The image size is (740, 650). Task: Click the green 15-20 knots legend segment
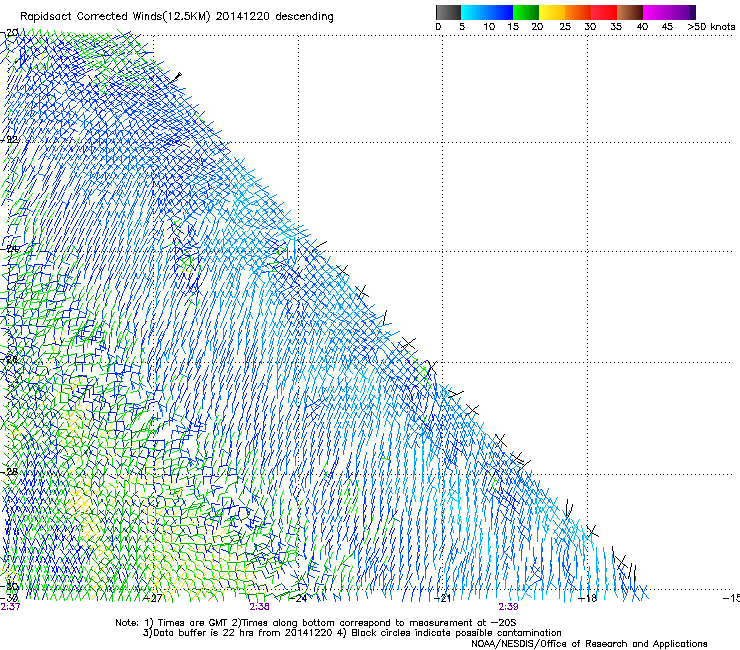tap(526, 12)
